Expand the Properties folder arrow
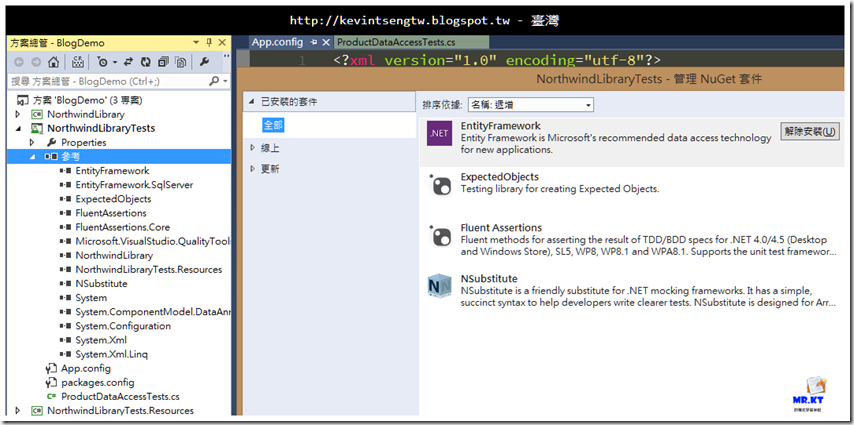Viewport: 854px width, 425px height. coord(32,143)
